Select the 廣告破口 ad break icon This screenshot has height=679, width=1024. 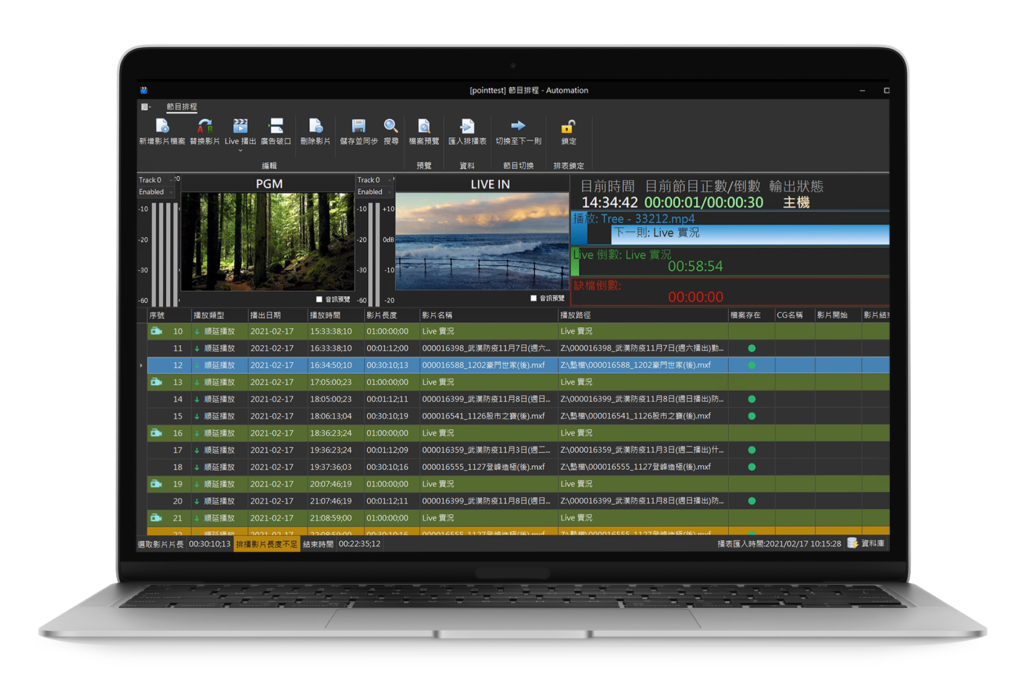point(276,126)
